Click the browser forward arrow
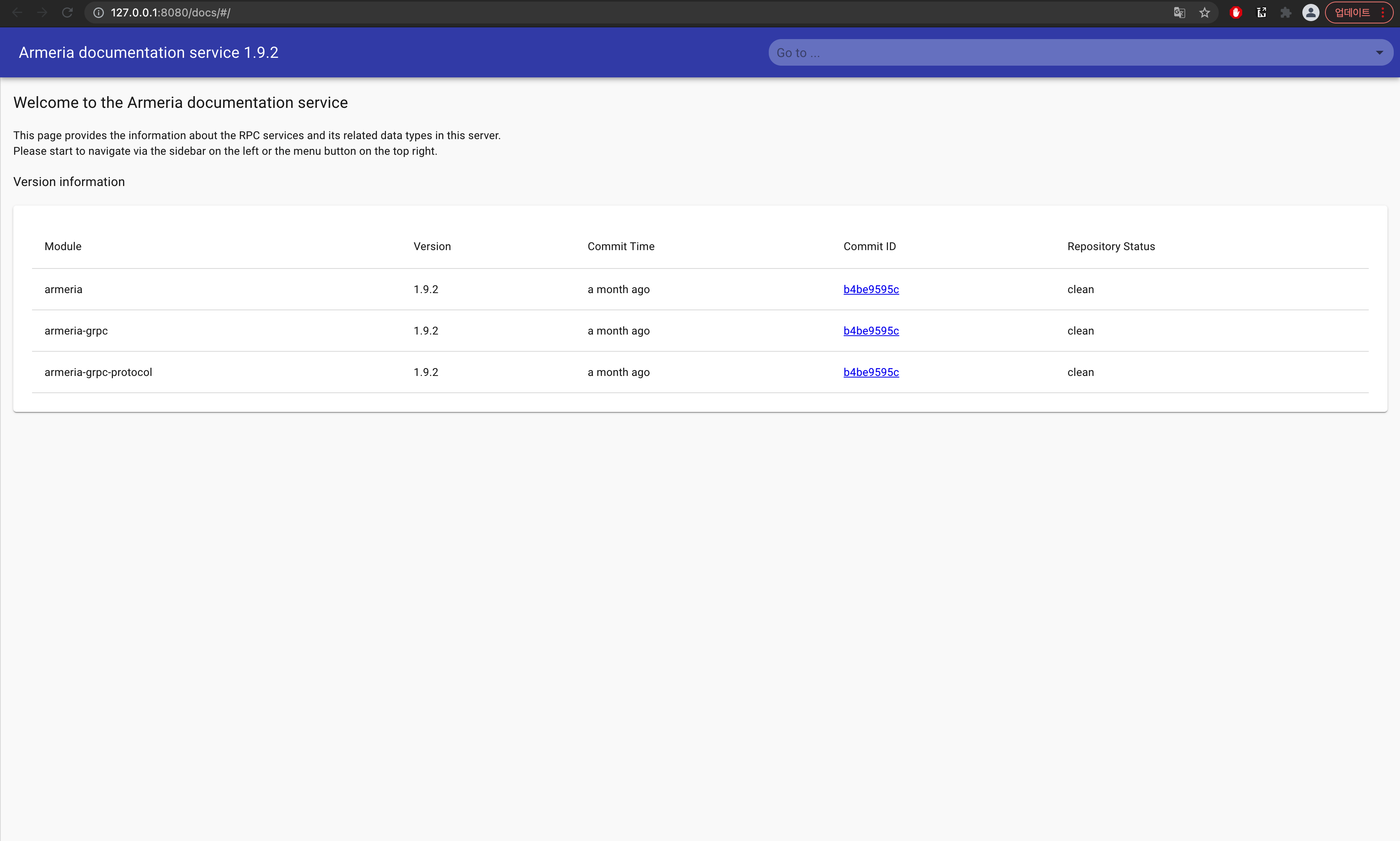1400x841 pixels. tap(42, 13)
